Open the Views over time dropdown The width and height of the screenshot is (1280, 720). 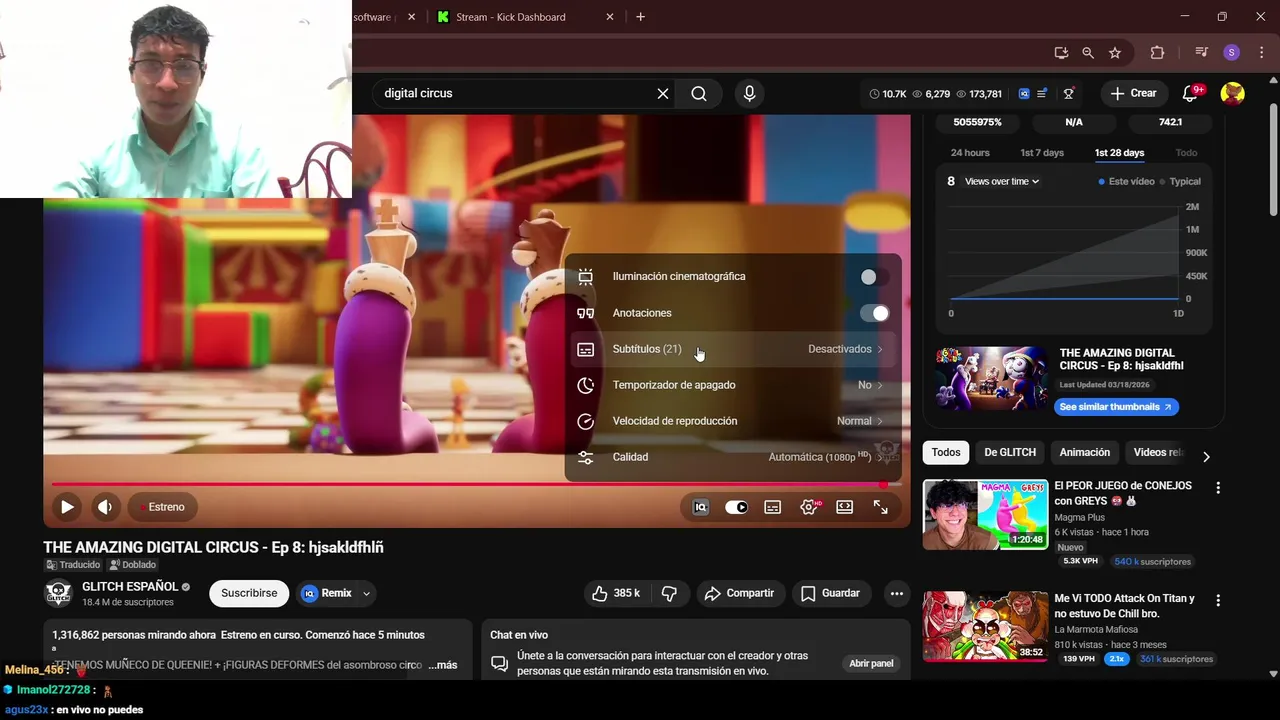[x=1002, y=181]
